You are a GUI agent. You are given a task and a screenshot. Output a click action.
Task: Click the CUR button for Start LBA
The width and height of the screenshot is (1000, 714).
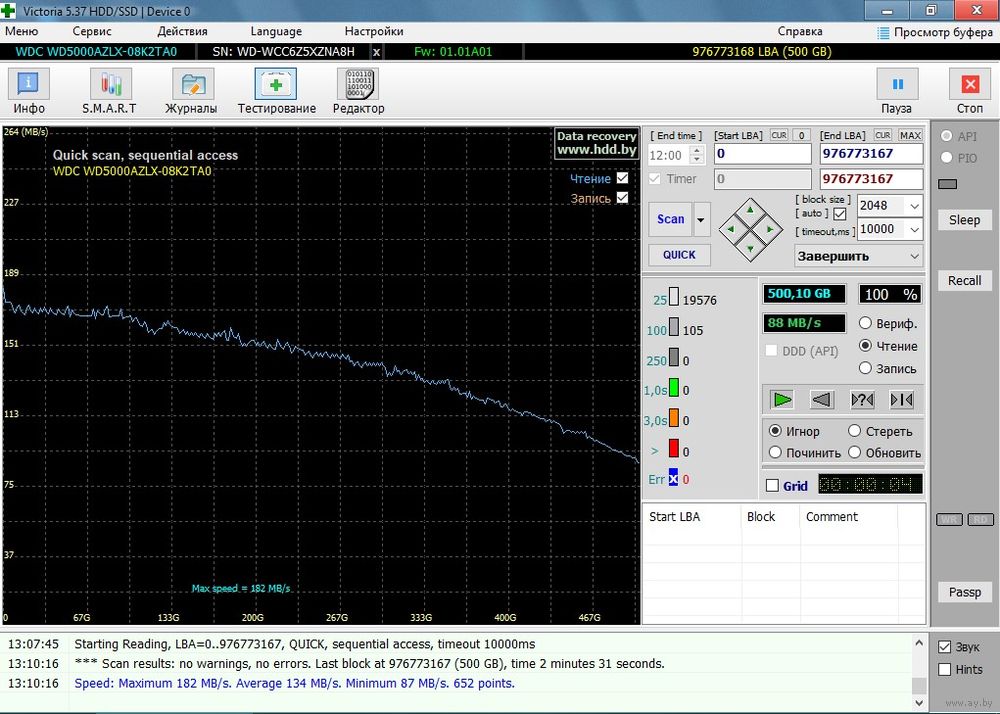tap(779, 135)
